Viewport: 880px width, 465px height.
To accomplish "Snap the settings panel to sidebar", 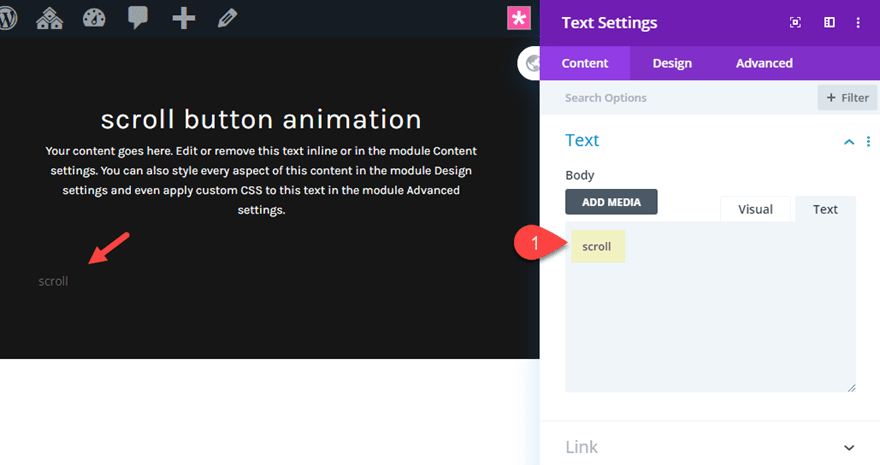I will [829, 22].
